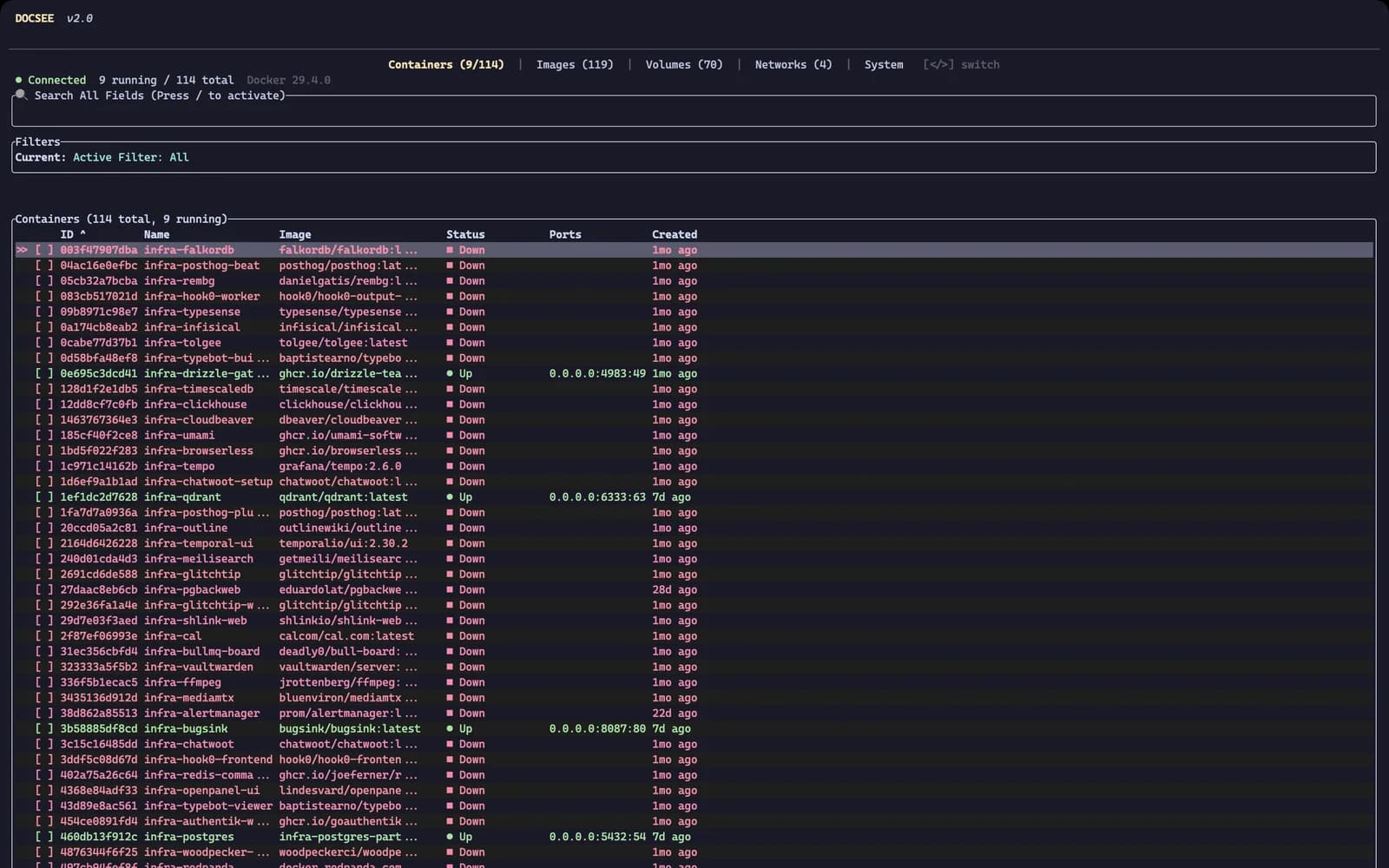1389x868 pixels.
Task: Click Up status dot of infra-drizzle-gat
Action: (450, 373)
